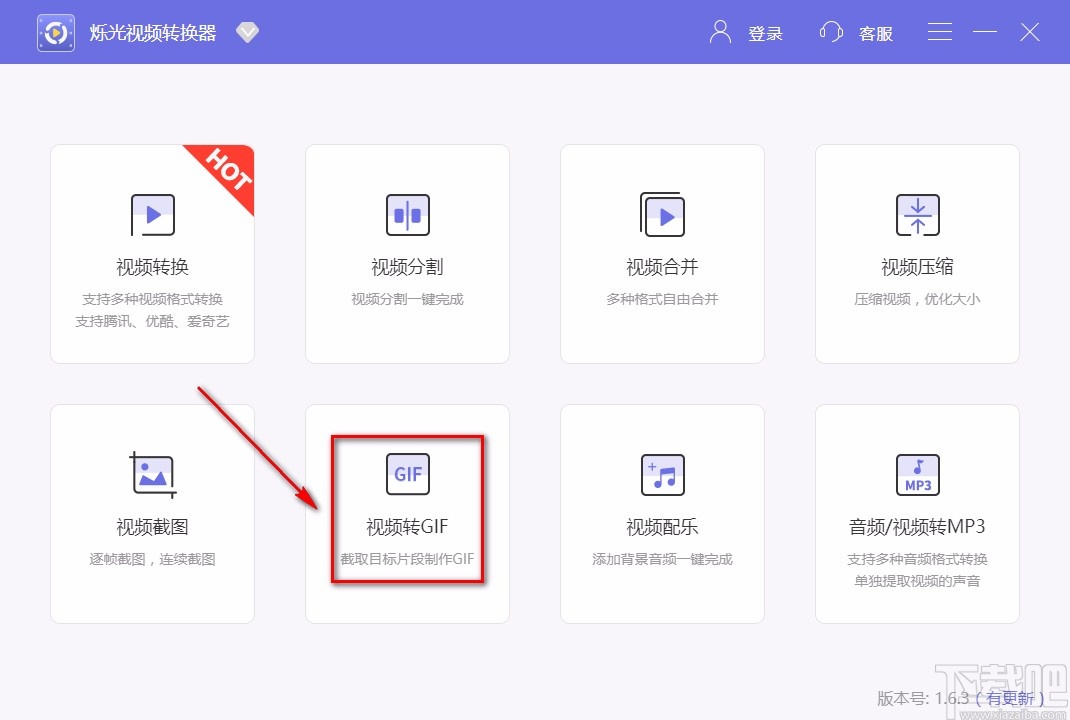Open the hamburger menu in the title bar

click(x=939, y=31)
